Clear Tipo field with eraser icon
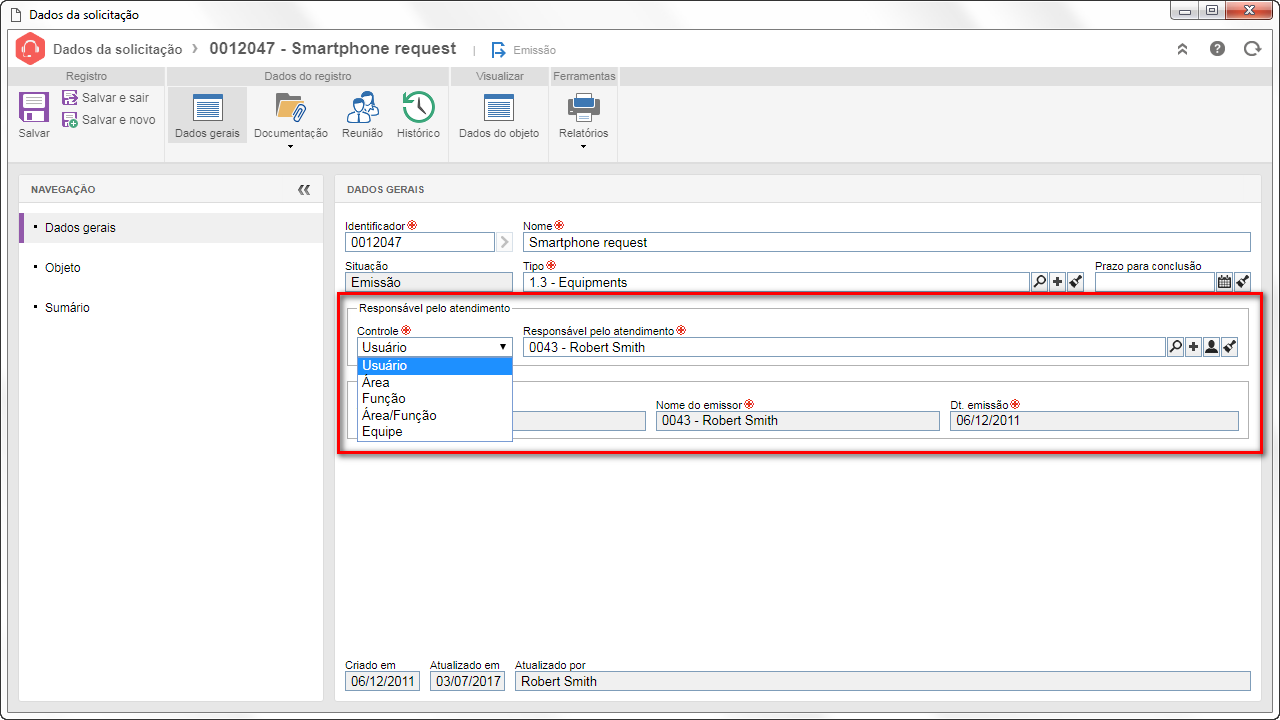Viewport: 1280px width, 720px height. (1076, 282)
